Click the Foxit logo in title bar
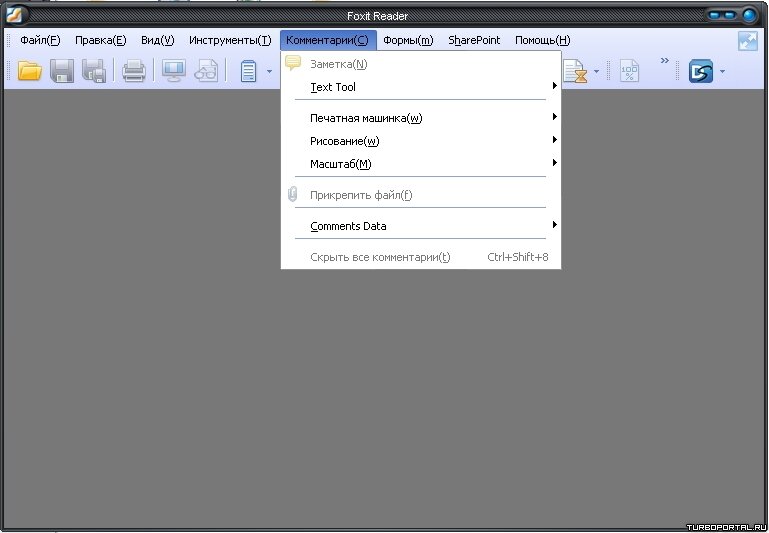This screenshot has width=769, height=533. click(x=15, y=15)
